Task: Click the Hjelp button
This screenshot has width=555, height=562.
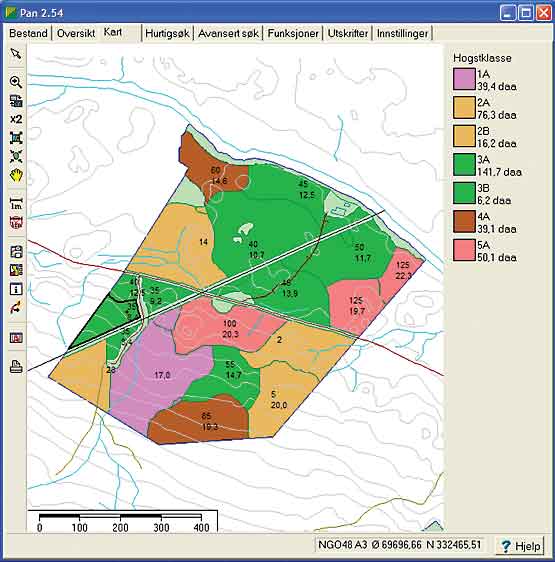Action: [521, 546]
